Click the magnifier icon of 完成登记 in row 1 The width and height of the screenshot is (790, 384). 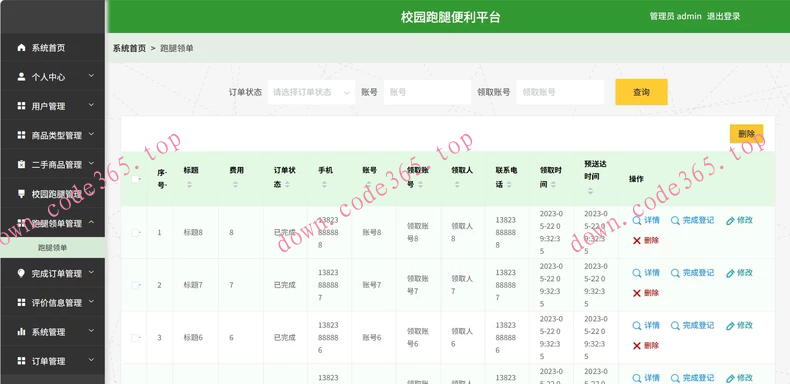[675, 220]
